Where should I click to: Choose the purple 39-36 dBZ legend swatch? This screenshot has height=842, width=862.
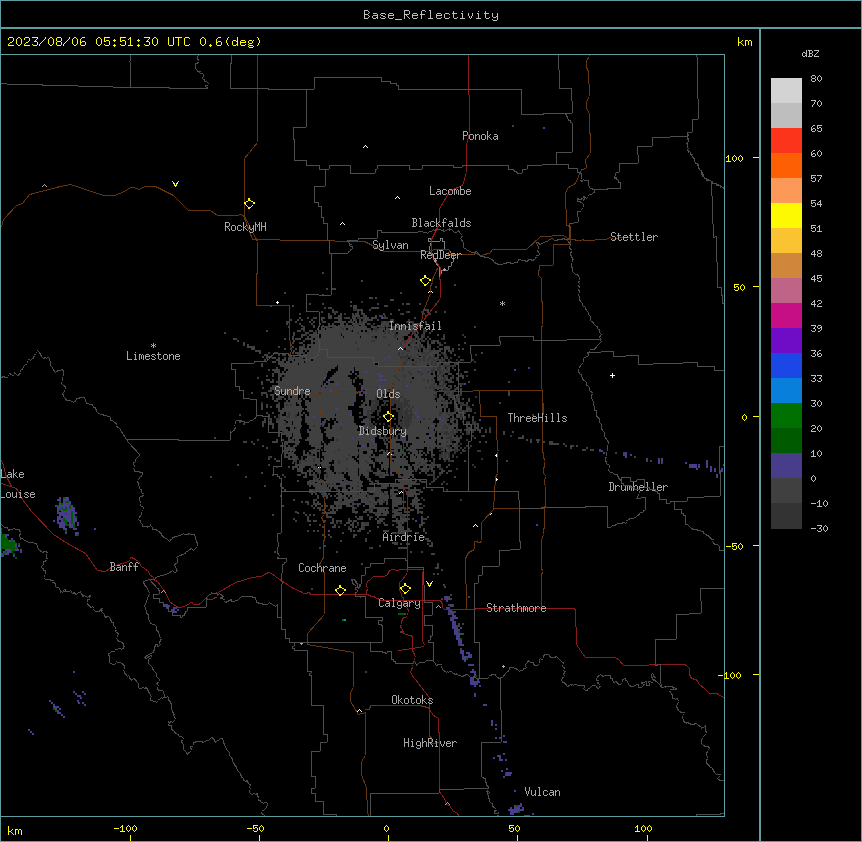tap(786, 341)
